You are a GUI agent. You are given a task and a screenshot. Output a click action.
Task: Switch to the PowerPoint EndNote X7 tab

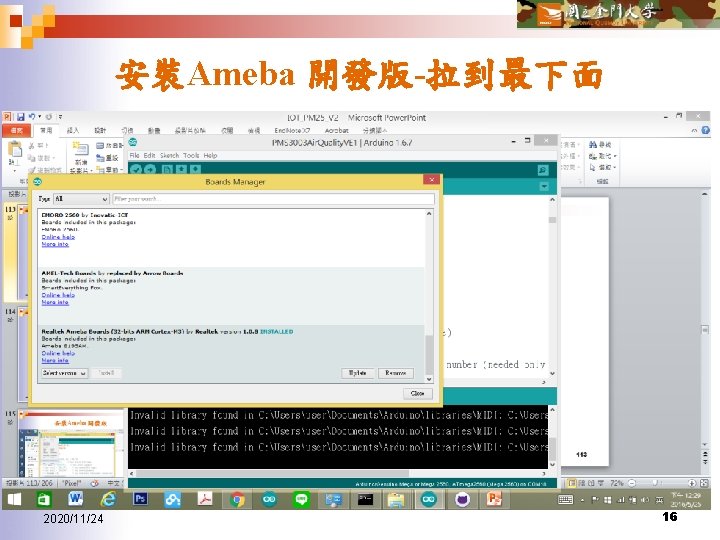292,130
